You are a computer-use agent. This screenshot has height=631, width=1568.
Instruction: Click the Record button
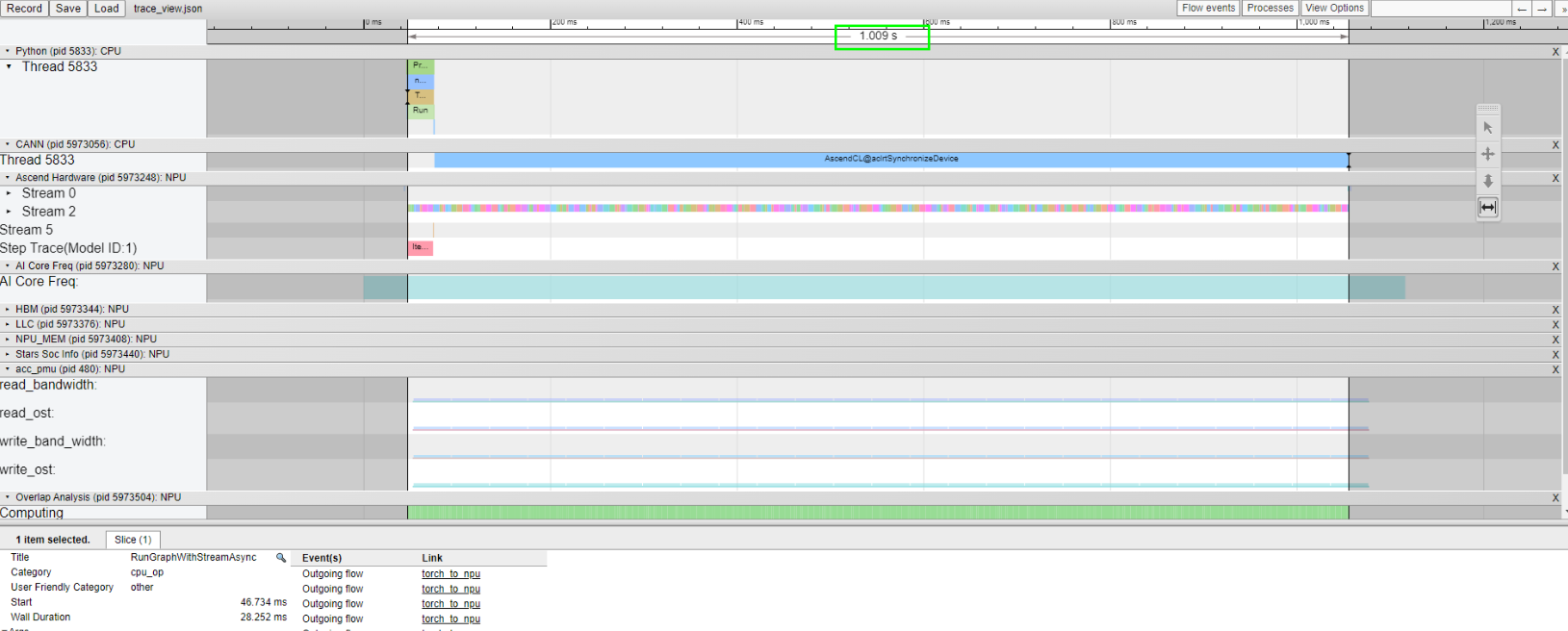point(24,9)
